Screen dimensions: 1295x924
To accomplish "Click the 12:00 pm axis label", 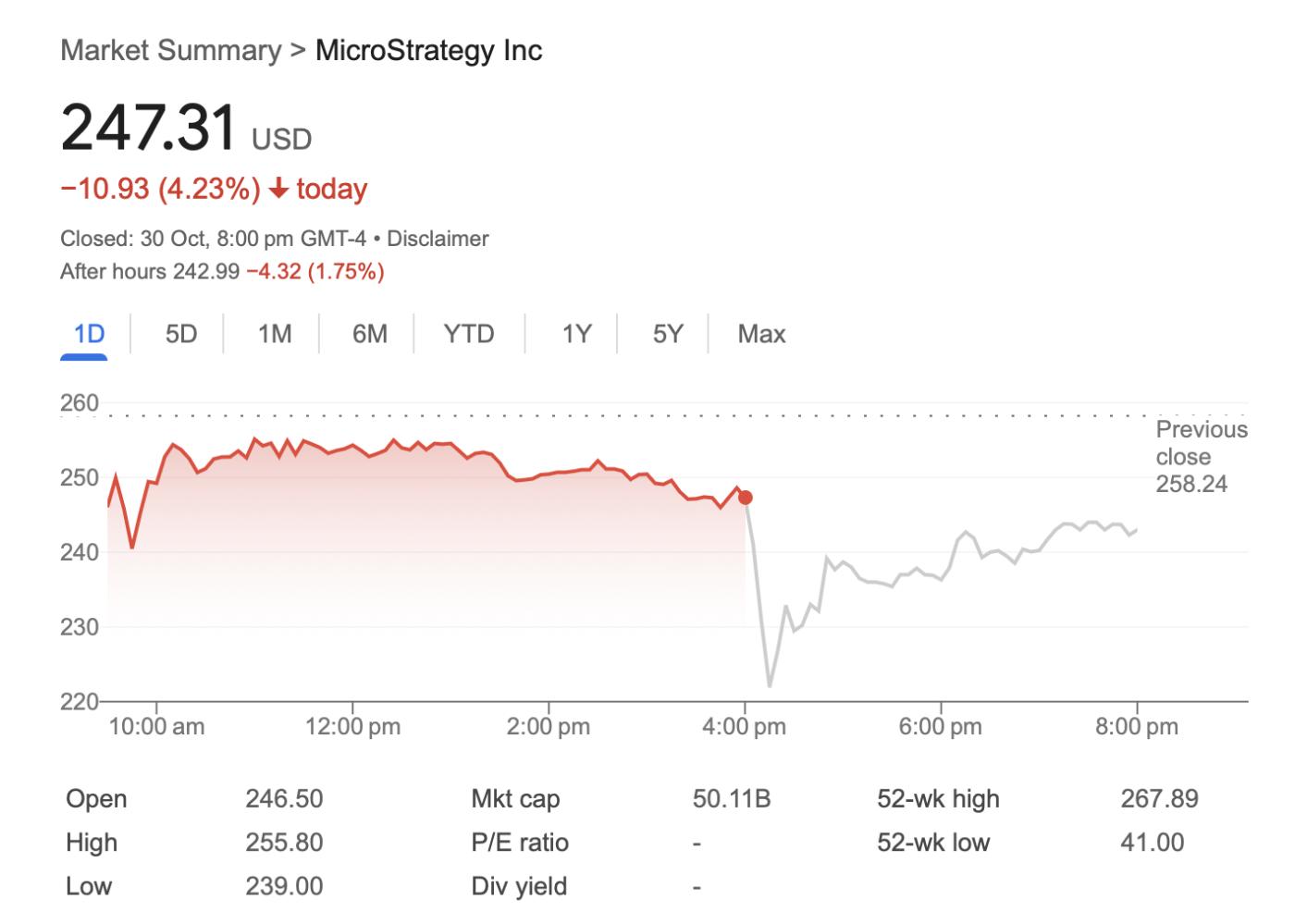I will point(352,727).
